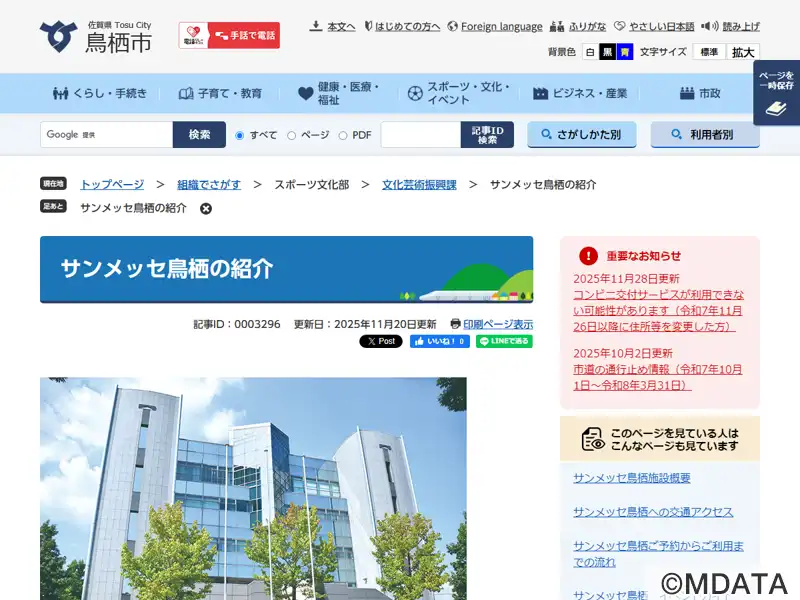This screenshot has height=600, width=800.
Task: Select the ページ radio option
Action: point(291,135)
